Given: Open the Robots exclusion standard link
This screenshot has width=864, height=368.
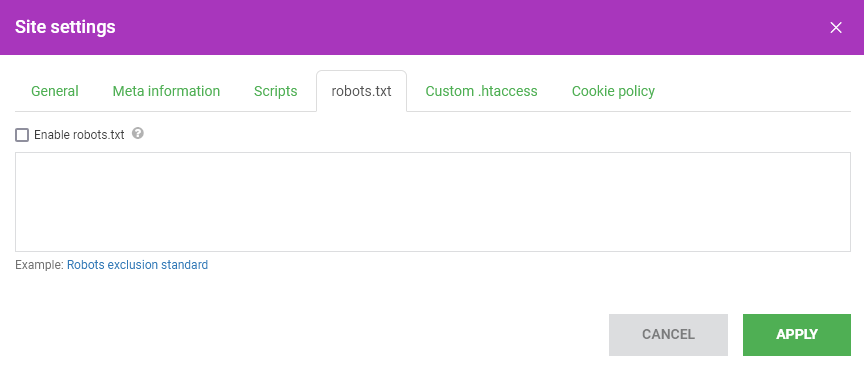Looking at the screenshot, I should 137,265.
